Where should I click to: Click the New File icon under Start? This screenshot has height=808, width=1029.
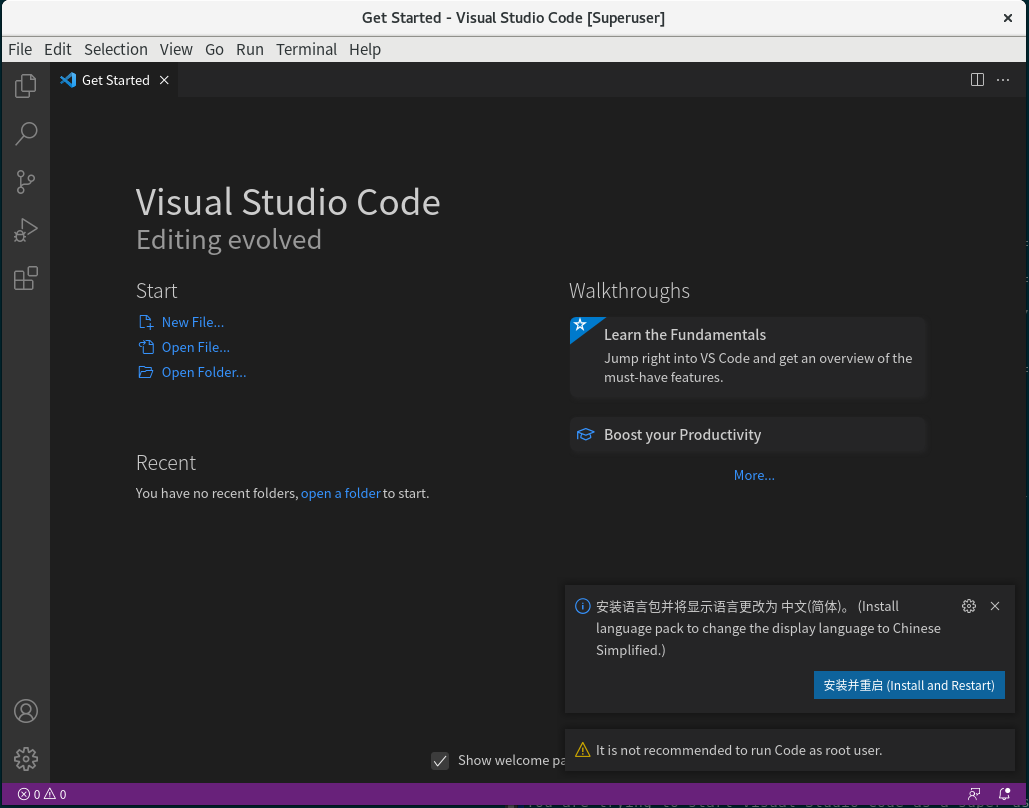click(x=146, y=322)
